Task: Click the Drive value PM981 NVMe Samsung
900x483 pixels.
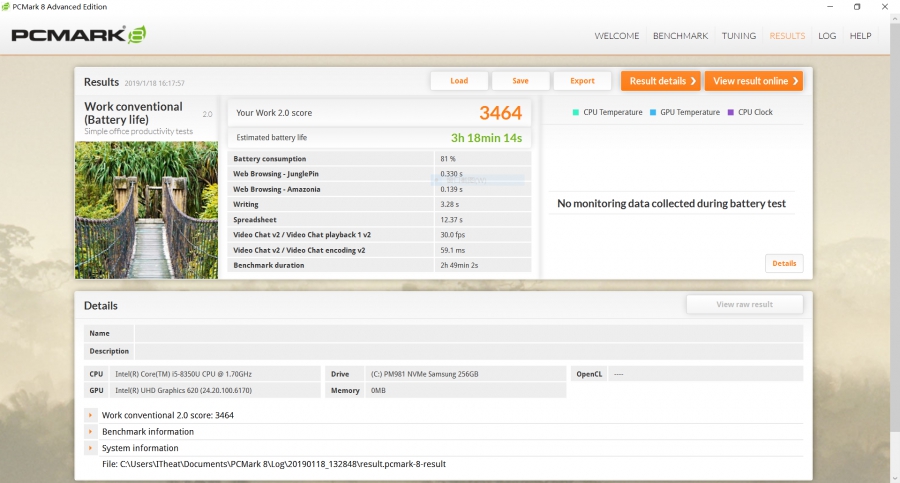Action: pyautogui.click(x=465, y=374)
